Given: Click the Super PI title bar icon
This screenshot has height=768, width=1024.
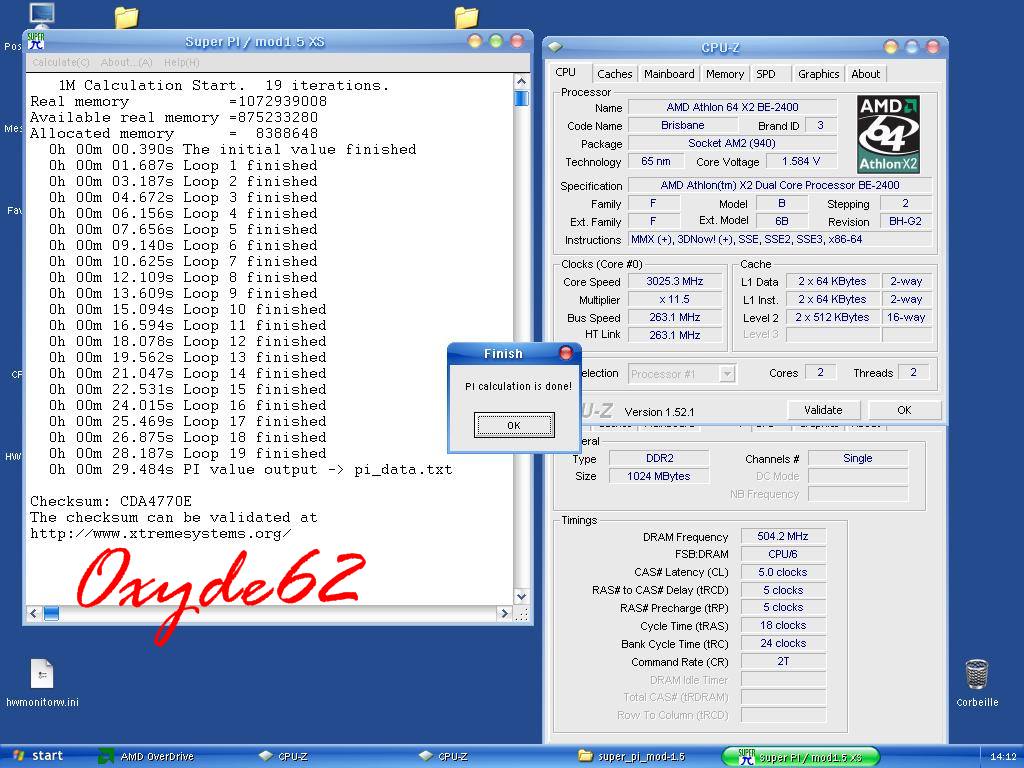Looking at the screenshot, I should click(x=36, y=41).
